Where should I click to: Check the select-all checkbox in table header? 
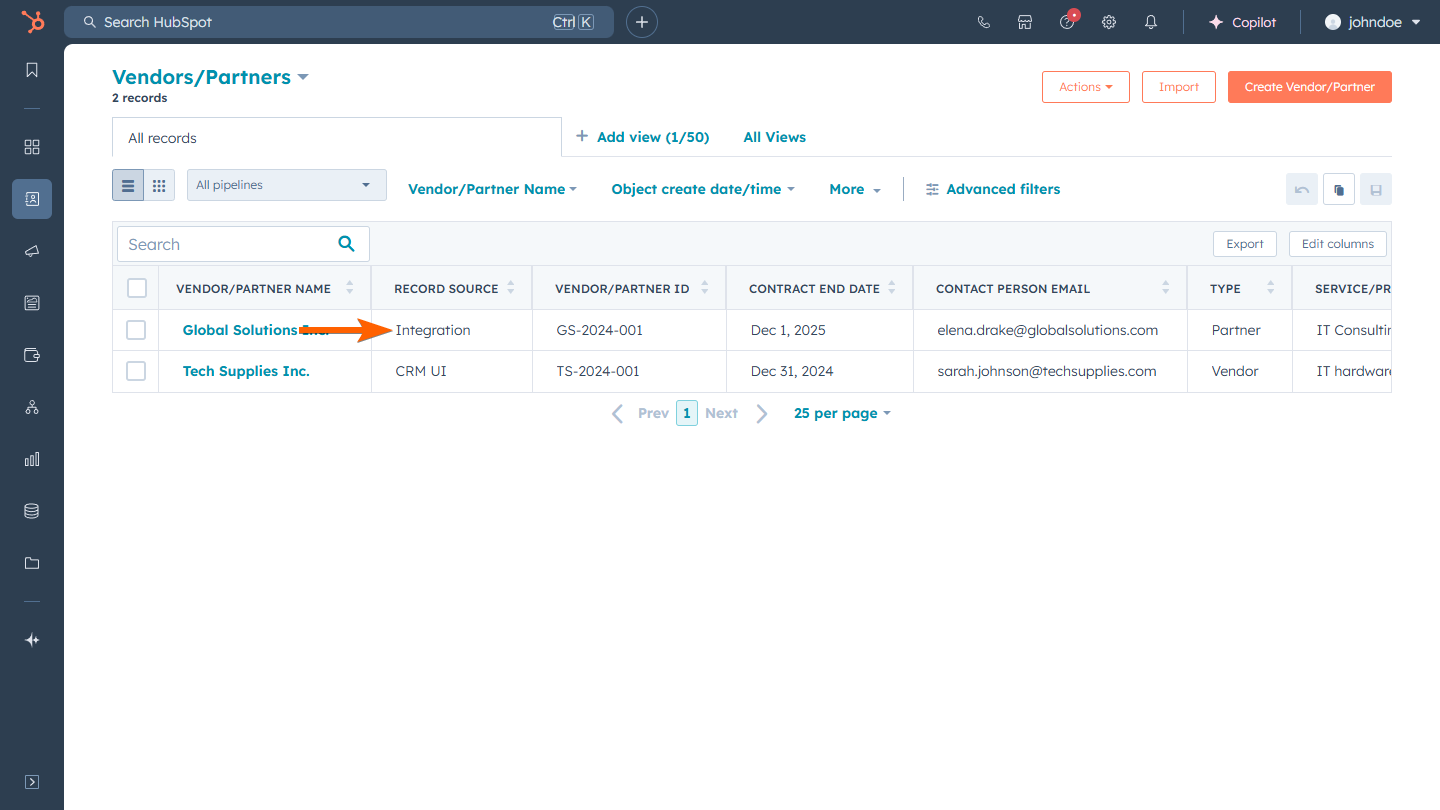click(x=136, y=287)
